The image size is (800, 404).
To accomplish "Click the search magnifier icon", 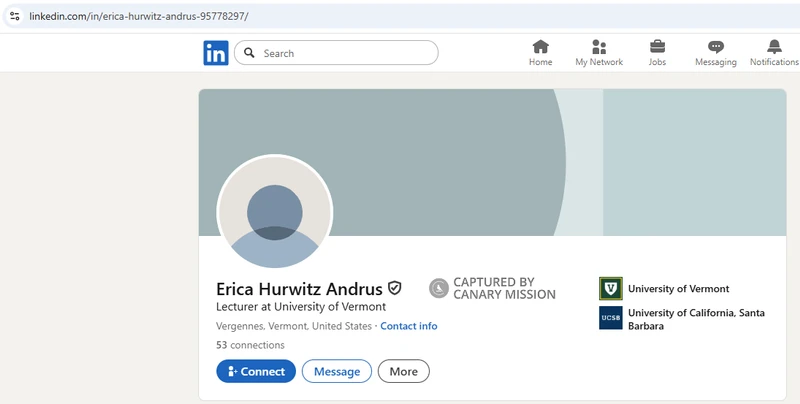I will 249,53.
